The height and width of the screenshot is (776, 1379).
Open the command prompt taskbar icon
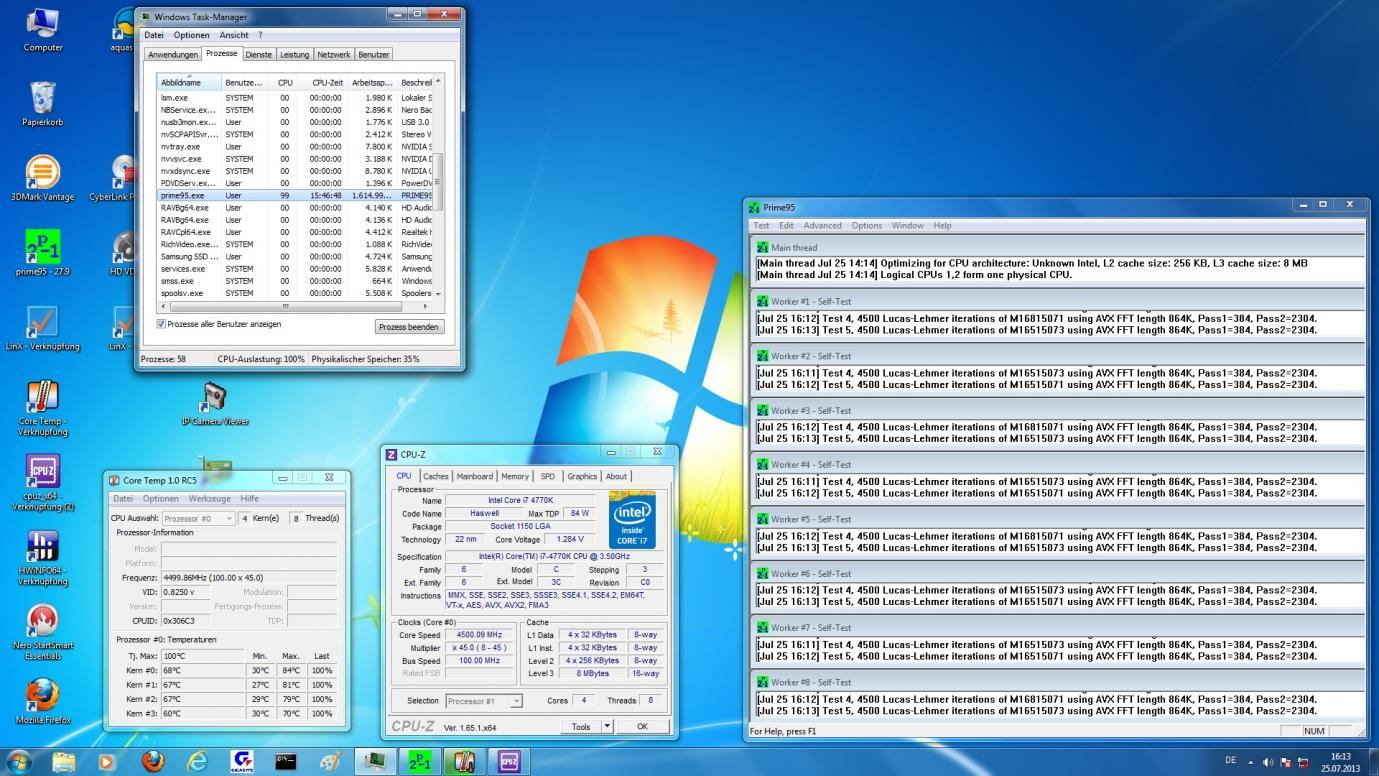tap(286, 762)
